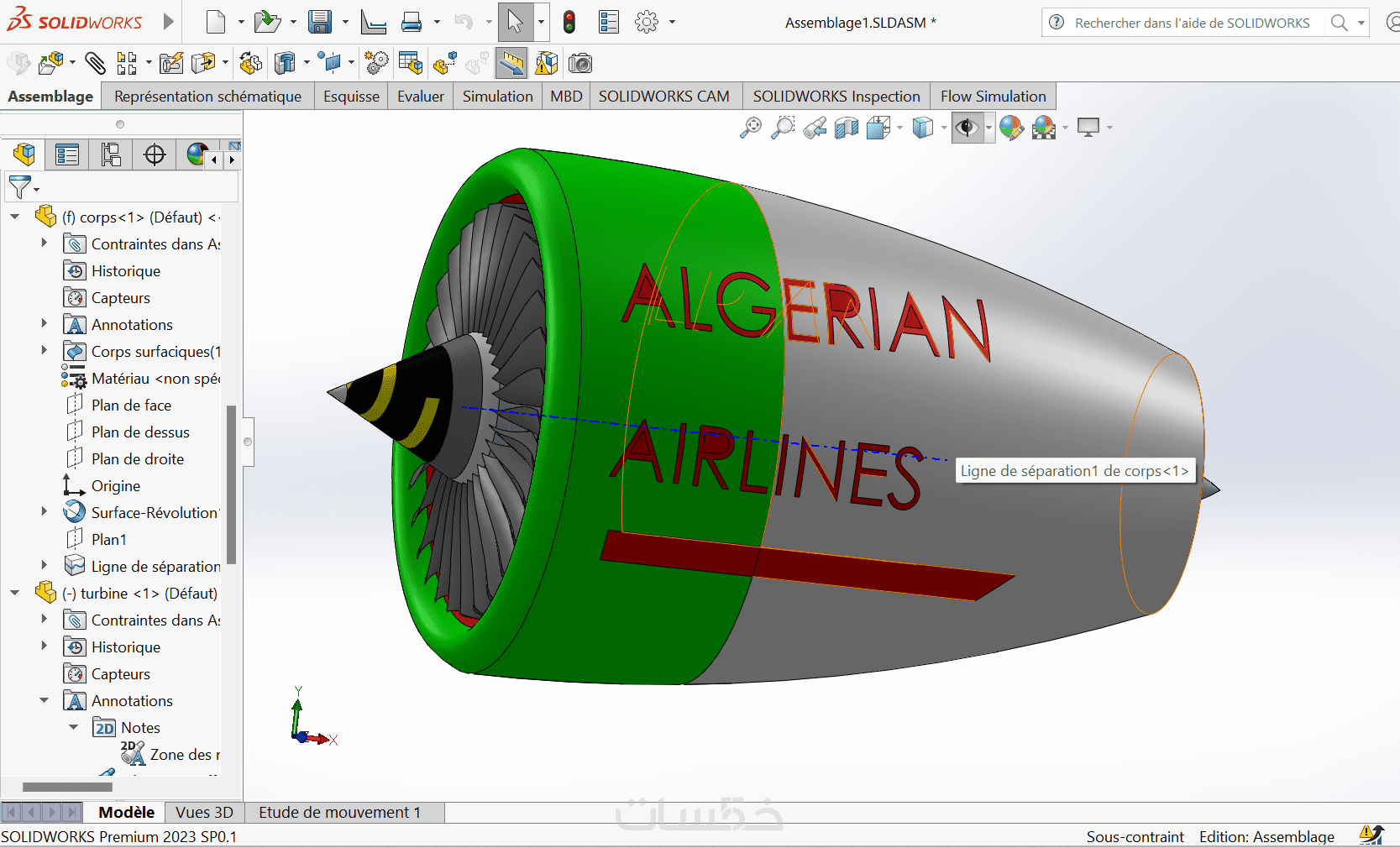
Task: Select the FeatureManager design tree tab
Action: 24,154
